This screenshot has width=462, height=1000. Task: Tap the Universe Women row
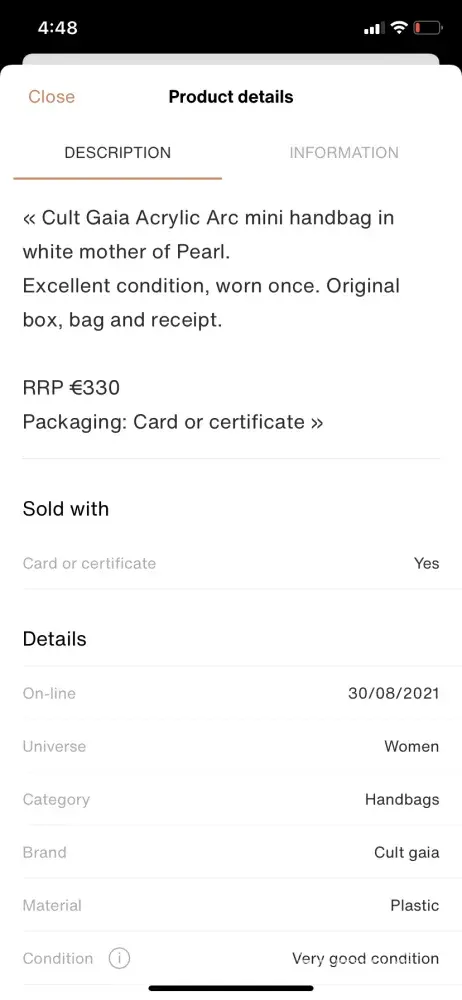click(x=231, y=746)
